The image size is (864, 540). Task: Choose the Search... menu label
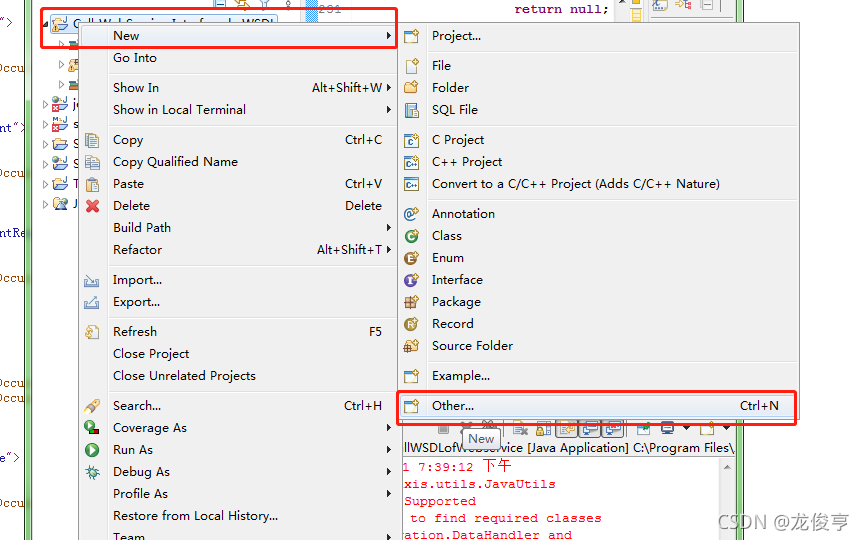click(137, 406)
